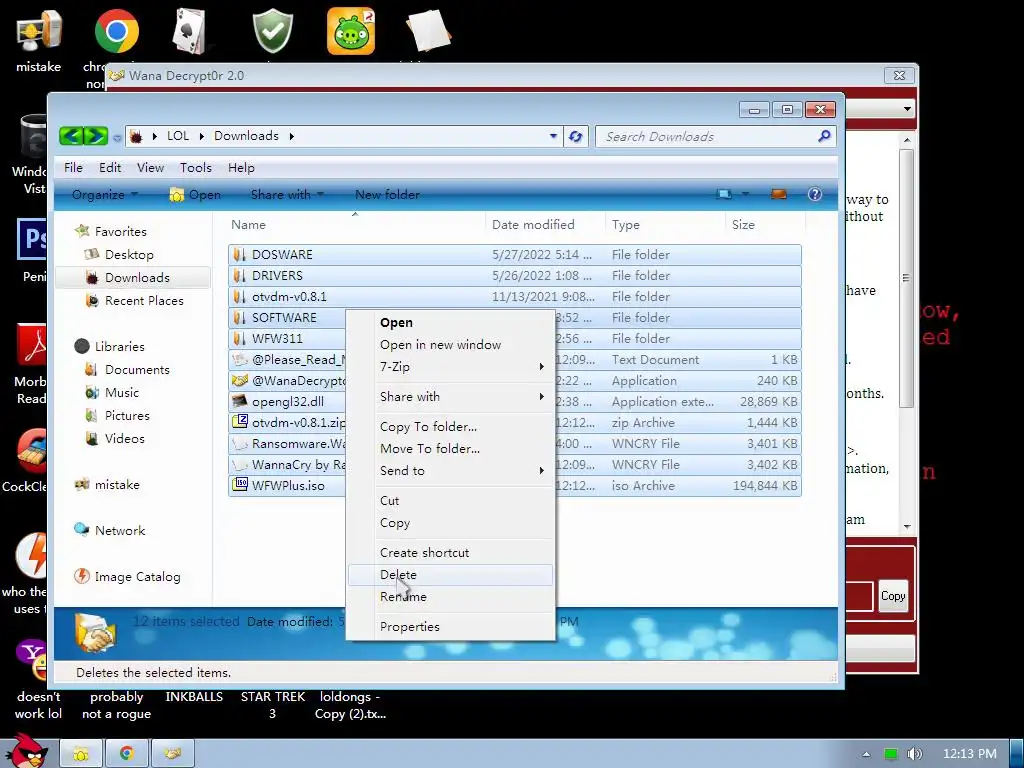1024x768 pixels.
Task: Open the Tools menu
Action: pyautogui.click(x=196, y=167)
